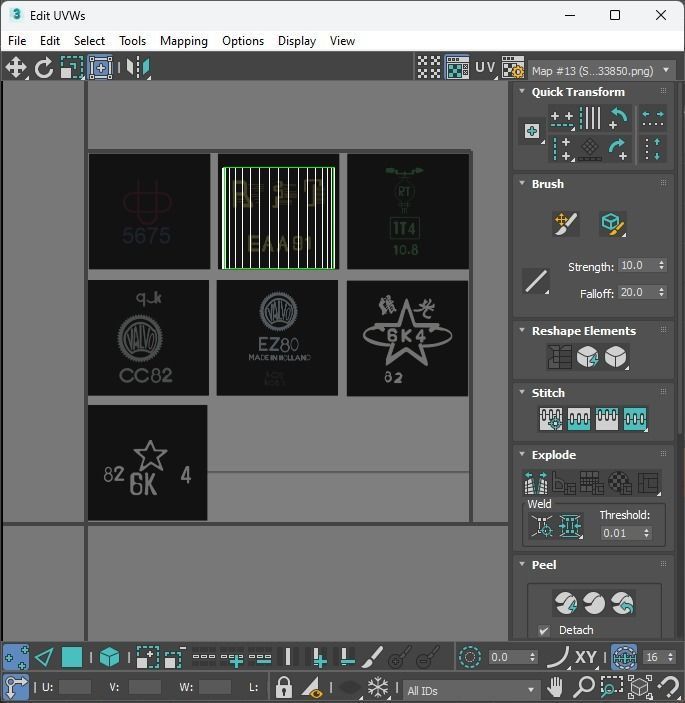The height and width of the screenshot is (703, 685).
Task: Collapse the Stitch rollout
Action: pyautogui.click(x=522, y=392)
